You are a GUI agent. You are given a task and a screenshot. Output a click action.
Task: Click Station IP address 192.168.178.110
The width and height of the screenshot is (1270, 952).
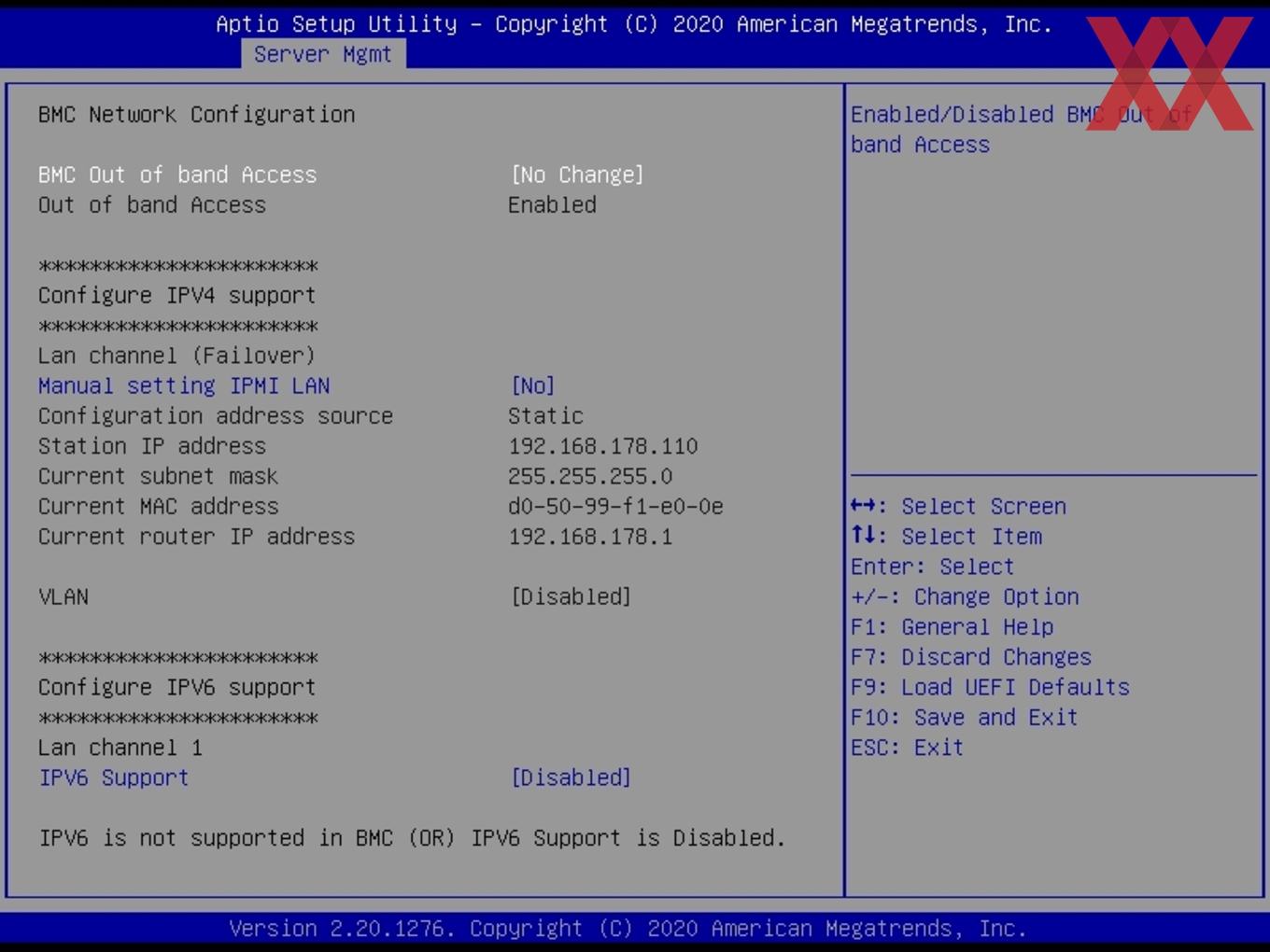coord(603,446)
